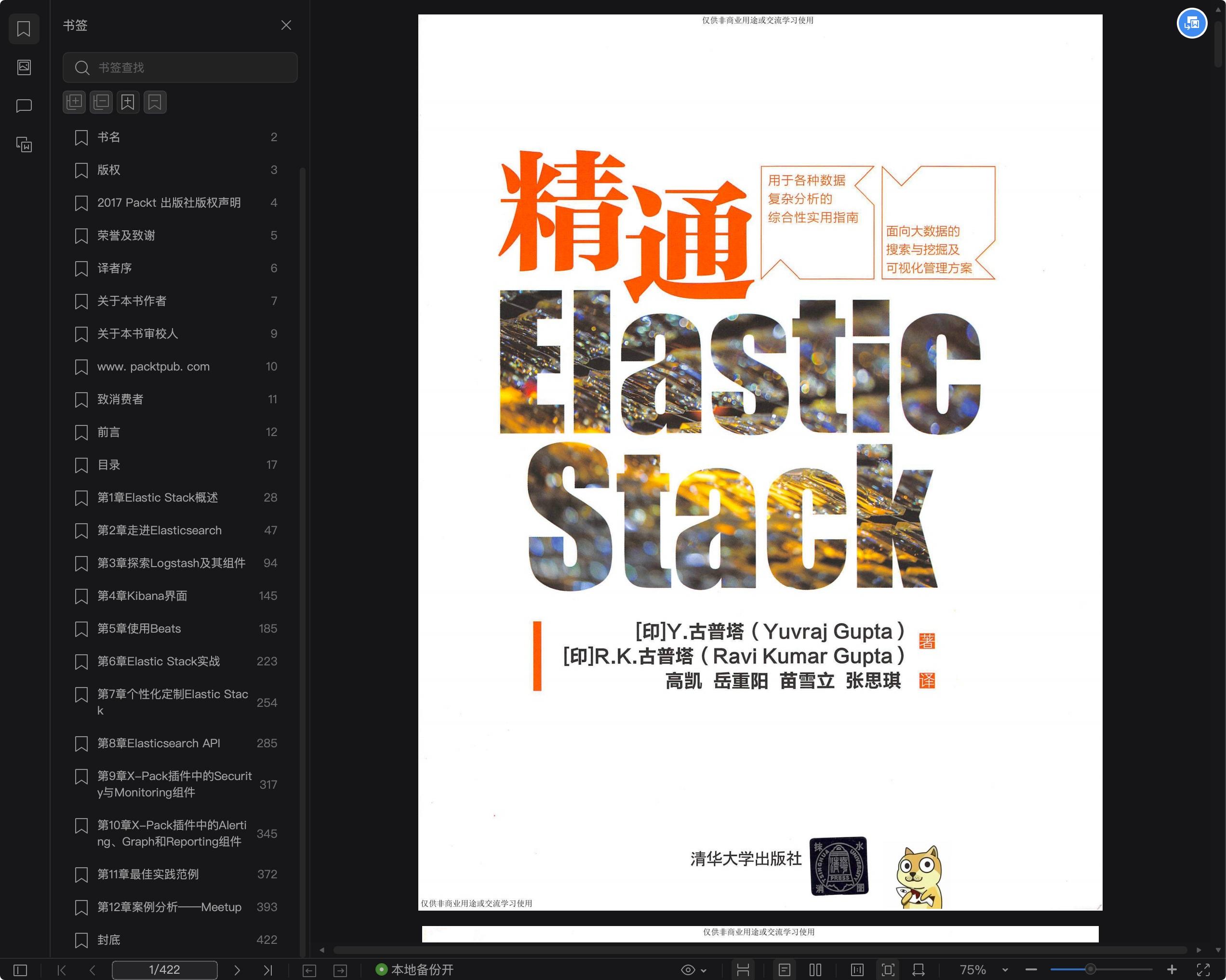Open the eye protection mode dropdown
This screenshot has width=1226, height=980.
click(694, 970)
